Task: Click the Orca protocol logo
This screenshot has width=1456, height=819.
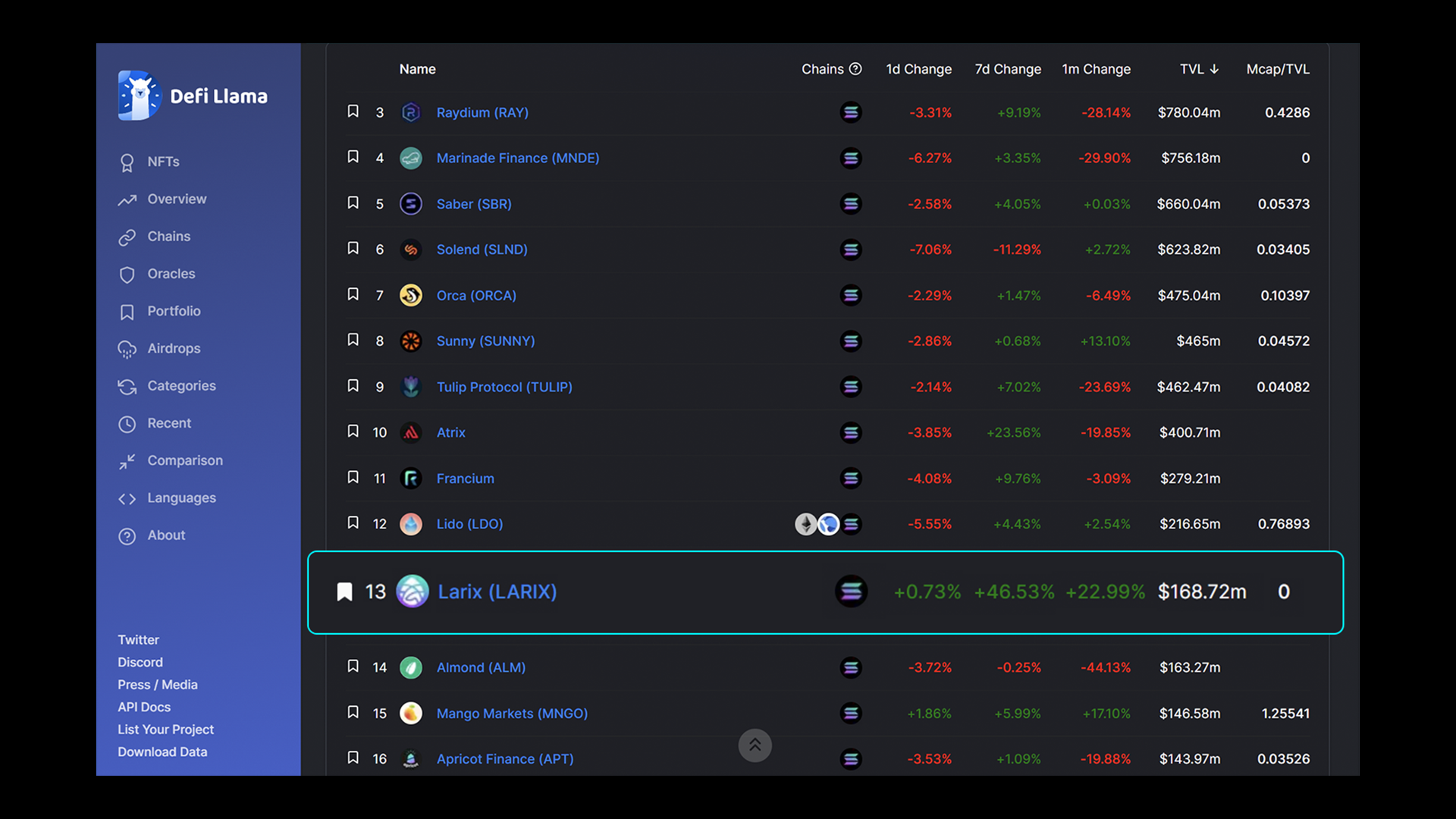Action: (411, 295)
